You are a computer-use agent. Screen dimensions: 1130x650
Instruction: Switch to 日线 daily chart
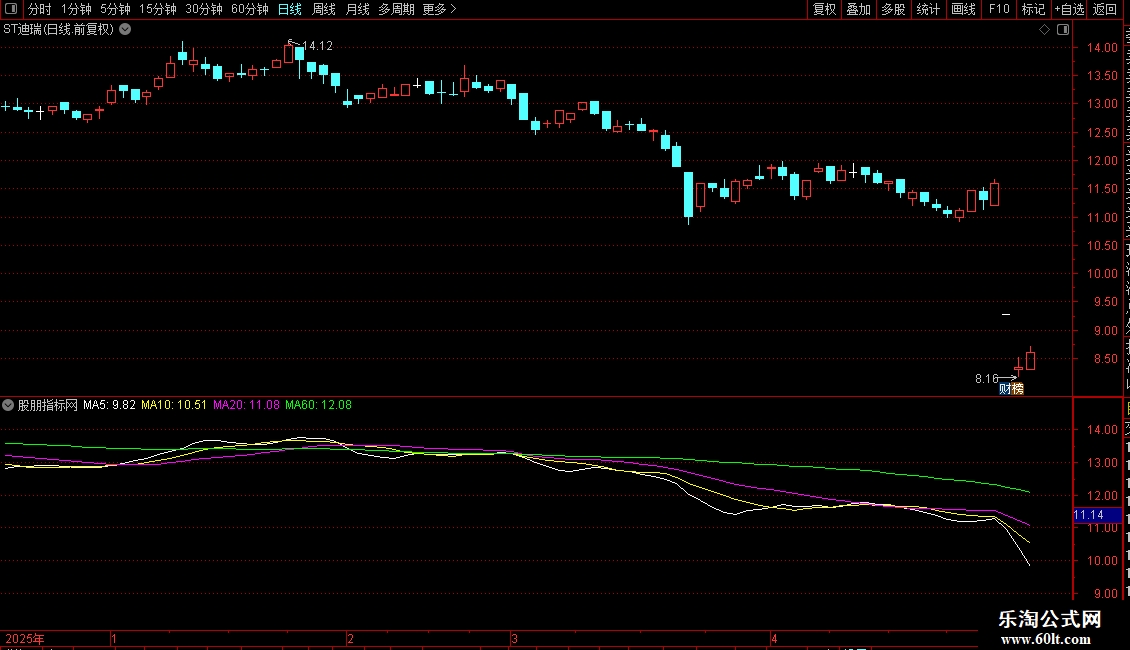(290, 9)
